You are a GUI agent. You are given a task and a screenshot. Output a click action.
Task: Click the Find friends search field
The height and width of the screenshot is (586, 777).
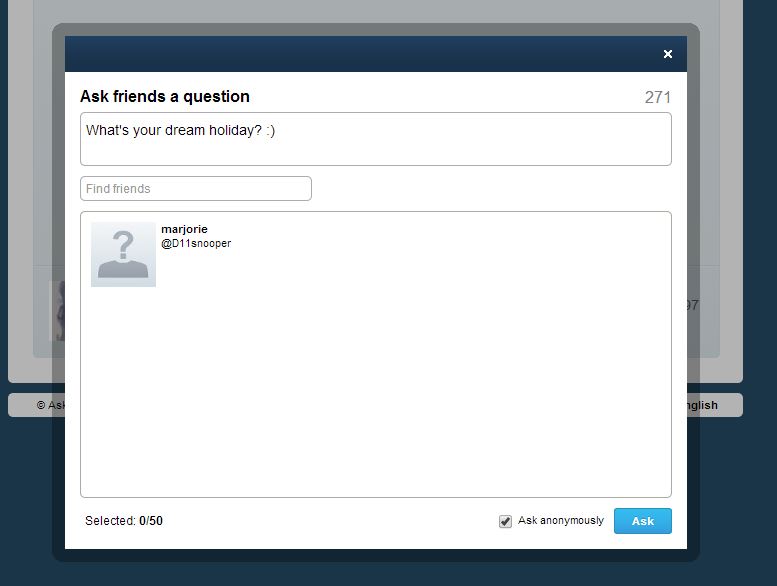pos(196,189)
